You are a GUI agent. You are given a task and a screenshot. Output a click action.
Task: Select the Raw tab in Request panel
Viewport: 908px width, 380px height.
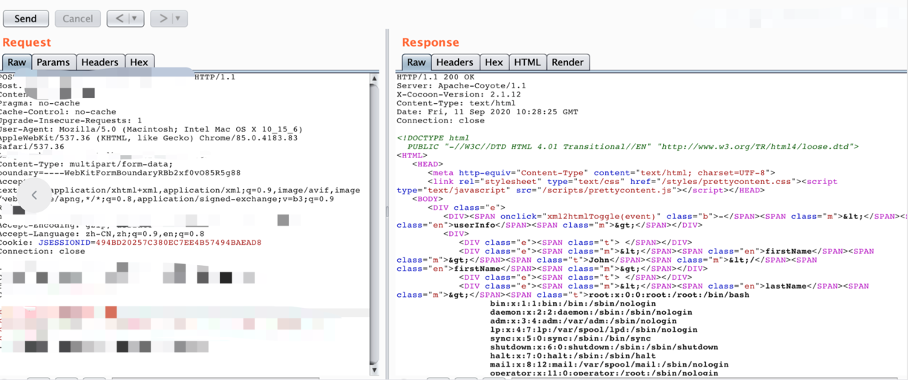[x=17, y=62]
